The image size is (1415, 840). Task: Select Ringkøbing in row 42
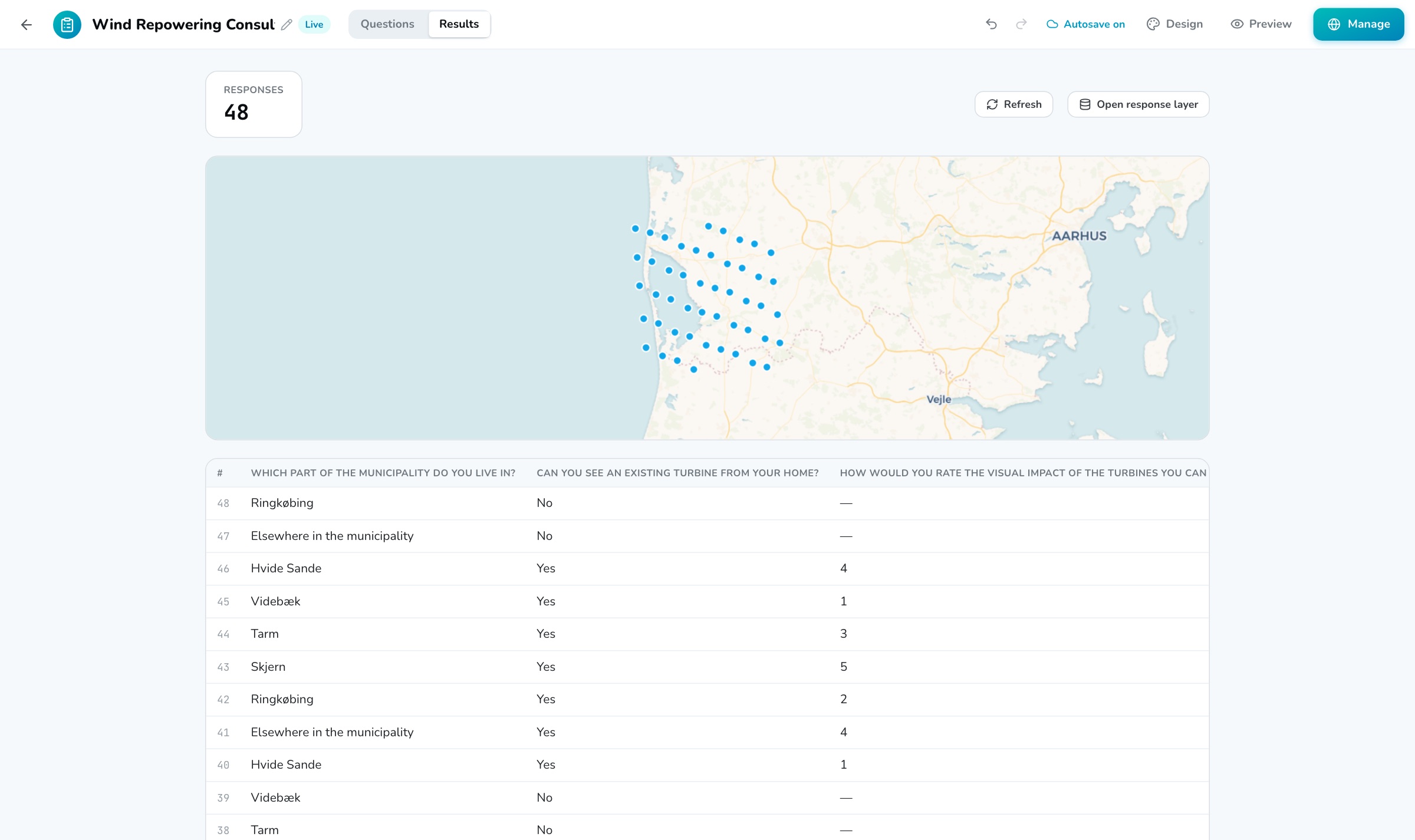[282, 699]
